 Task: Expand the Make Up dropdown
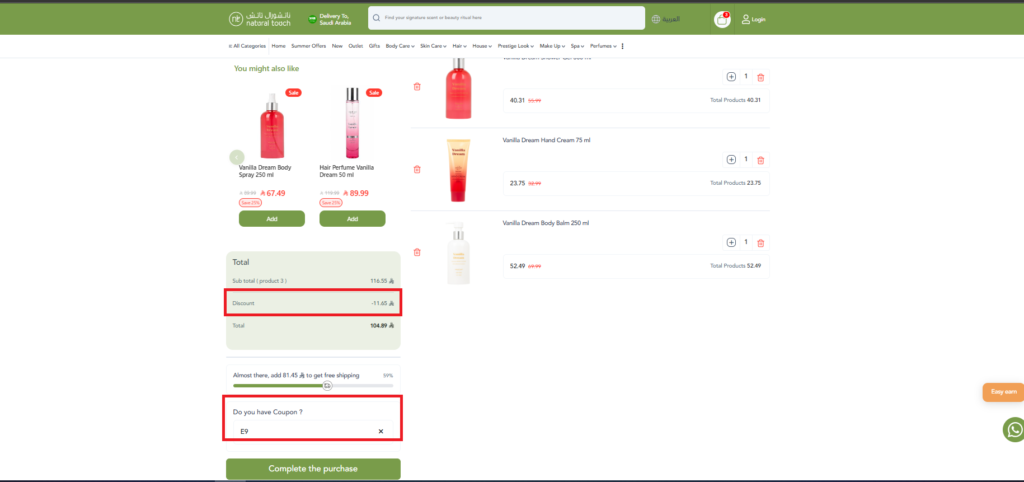[552, 46]
